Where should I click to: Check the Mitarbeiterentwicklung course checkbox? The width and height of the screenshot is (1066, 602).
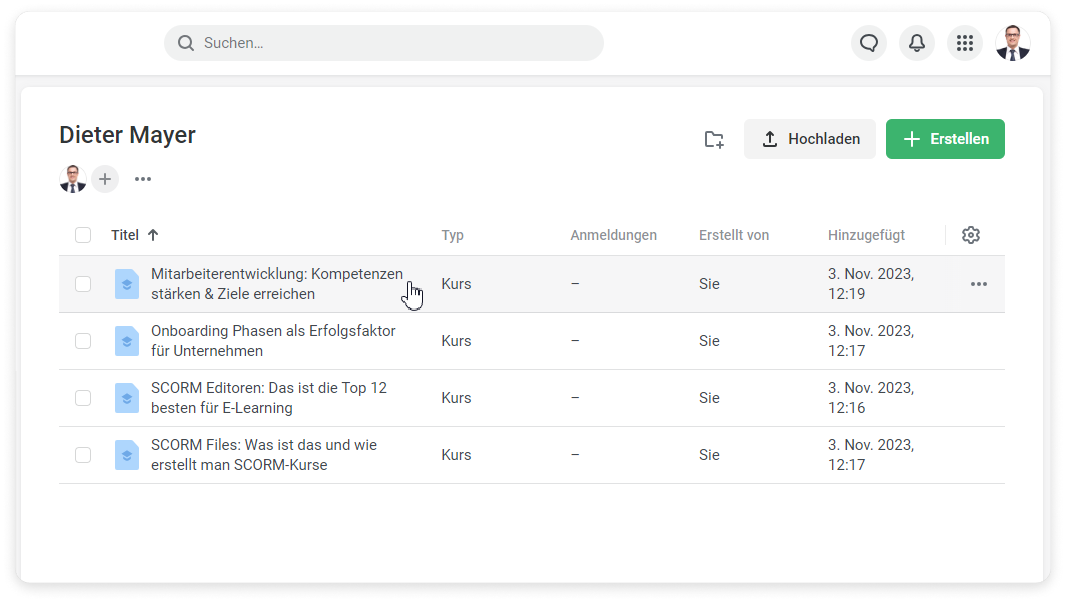[83, 284]
